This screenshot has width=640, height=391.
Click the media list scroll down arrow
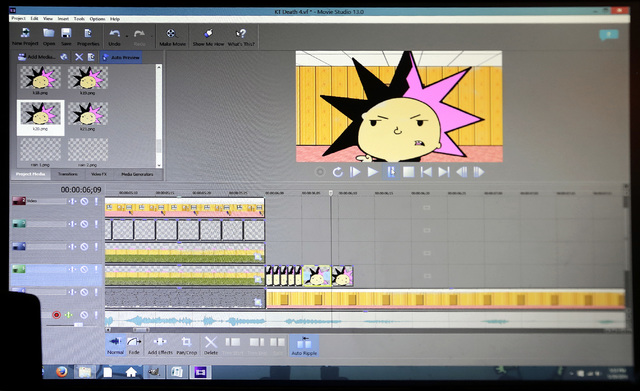tap(159, 165)
